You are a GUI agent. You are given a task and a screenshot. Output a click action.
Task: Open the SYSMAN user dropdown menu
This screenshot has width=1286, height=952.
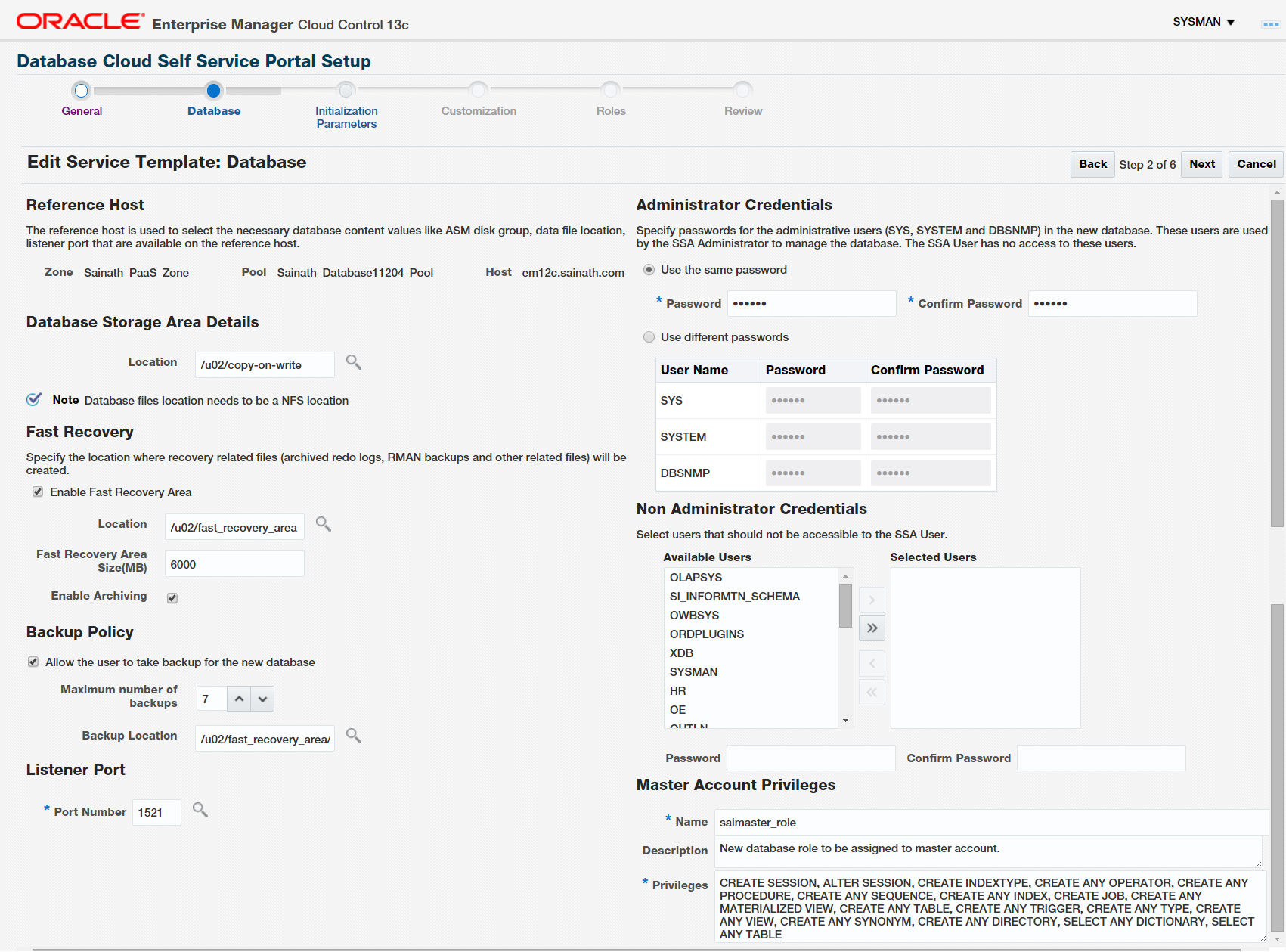pos(1204,22)
